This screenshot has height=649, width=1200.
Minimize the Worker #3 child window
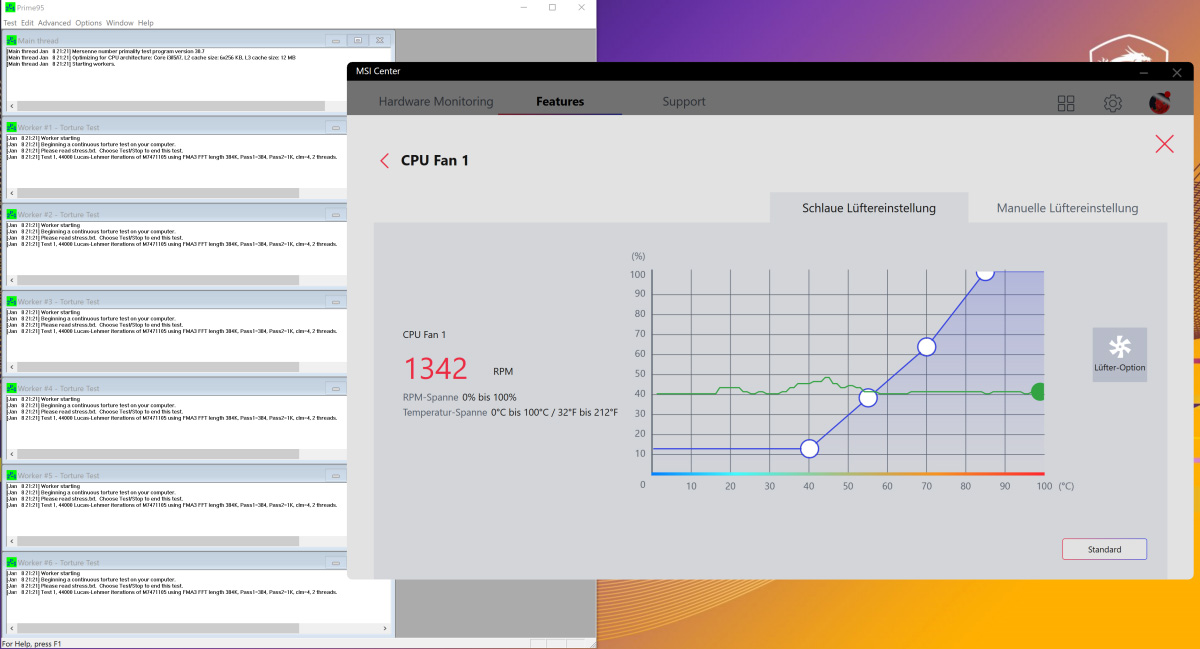click(337, 301)
